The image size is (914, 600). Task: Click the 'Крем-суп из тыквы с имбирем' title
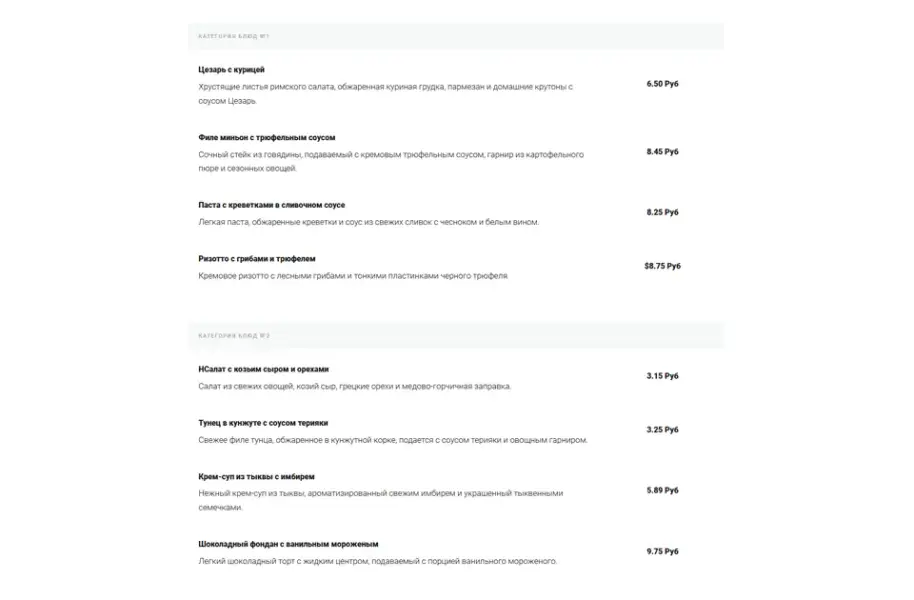click(x=256, y=477)
